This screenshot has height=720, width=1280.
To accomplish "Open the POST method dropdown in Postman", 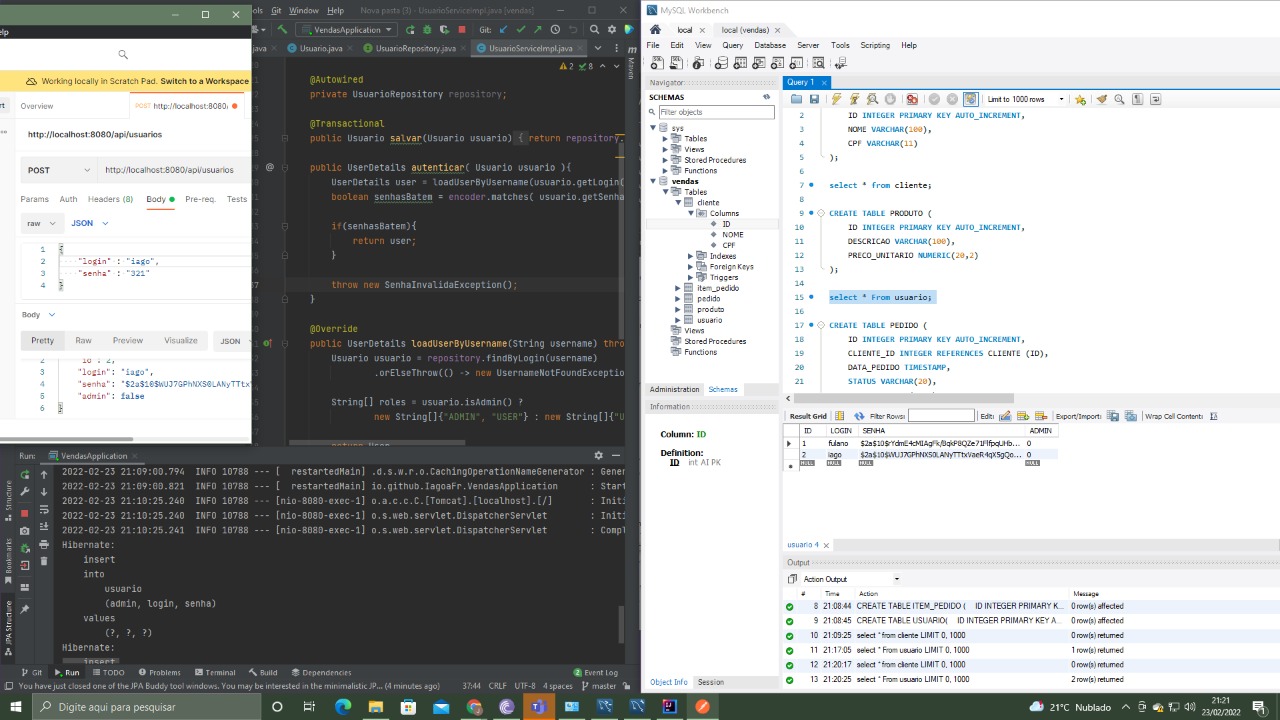I will [x=59, y=170].
